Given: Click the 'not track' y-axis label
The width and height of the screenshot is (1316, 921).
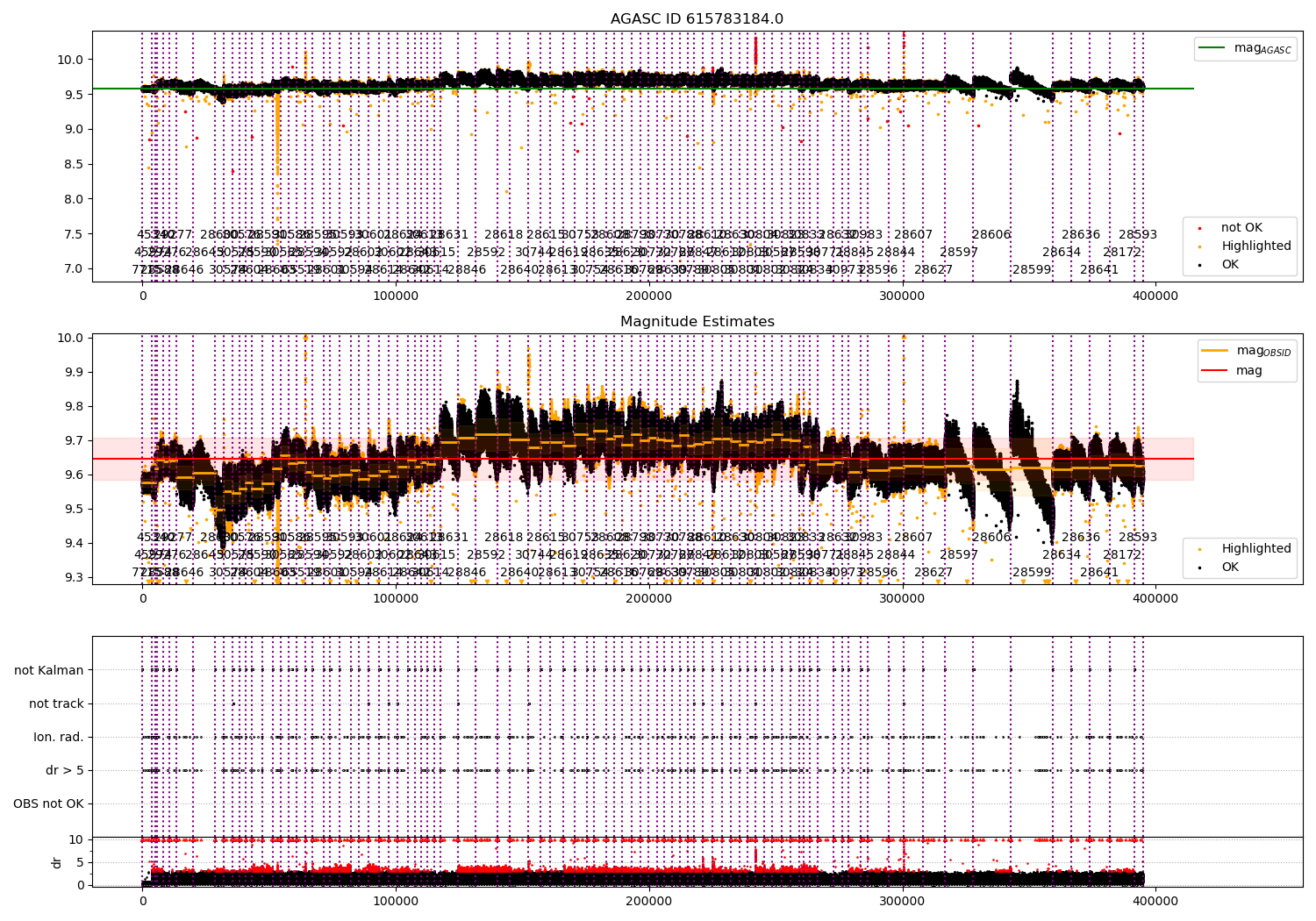Looking at the screenshot, I should tap(56, 704).
